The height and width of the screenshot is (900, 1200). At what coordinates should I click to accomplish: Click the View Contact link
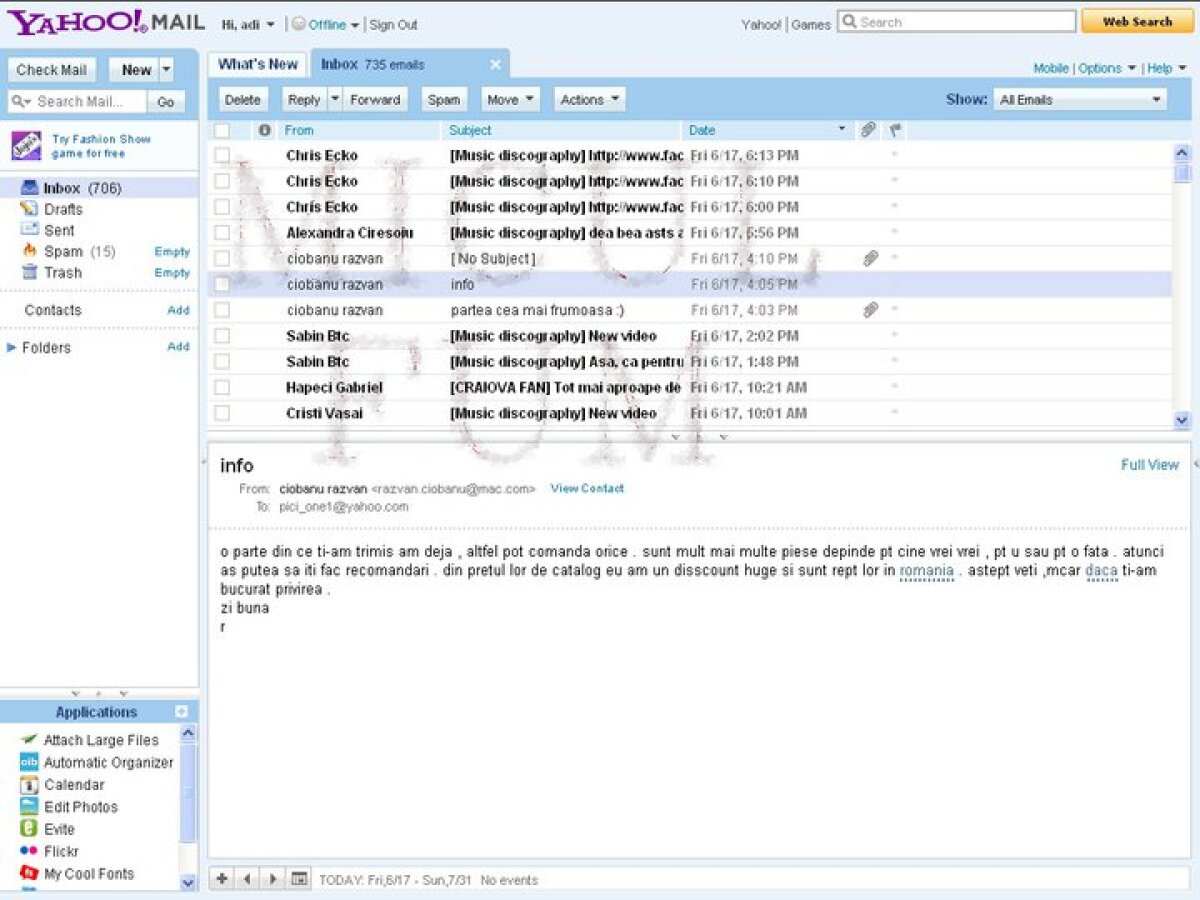point(587,488)
